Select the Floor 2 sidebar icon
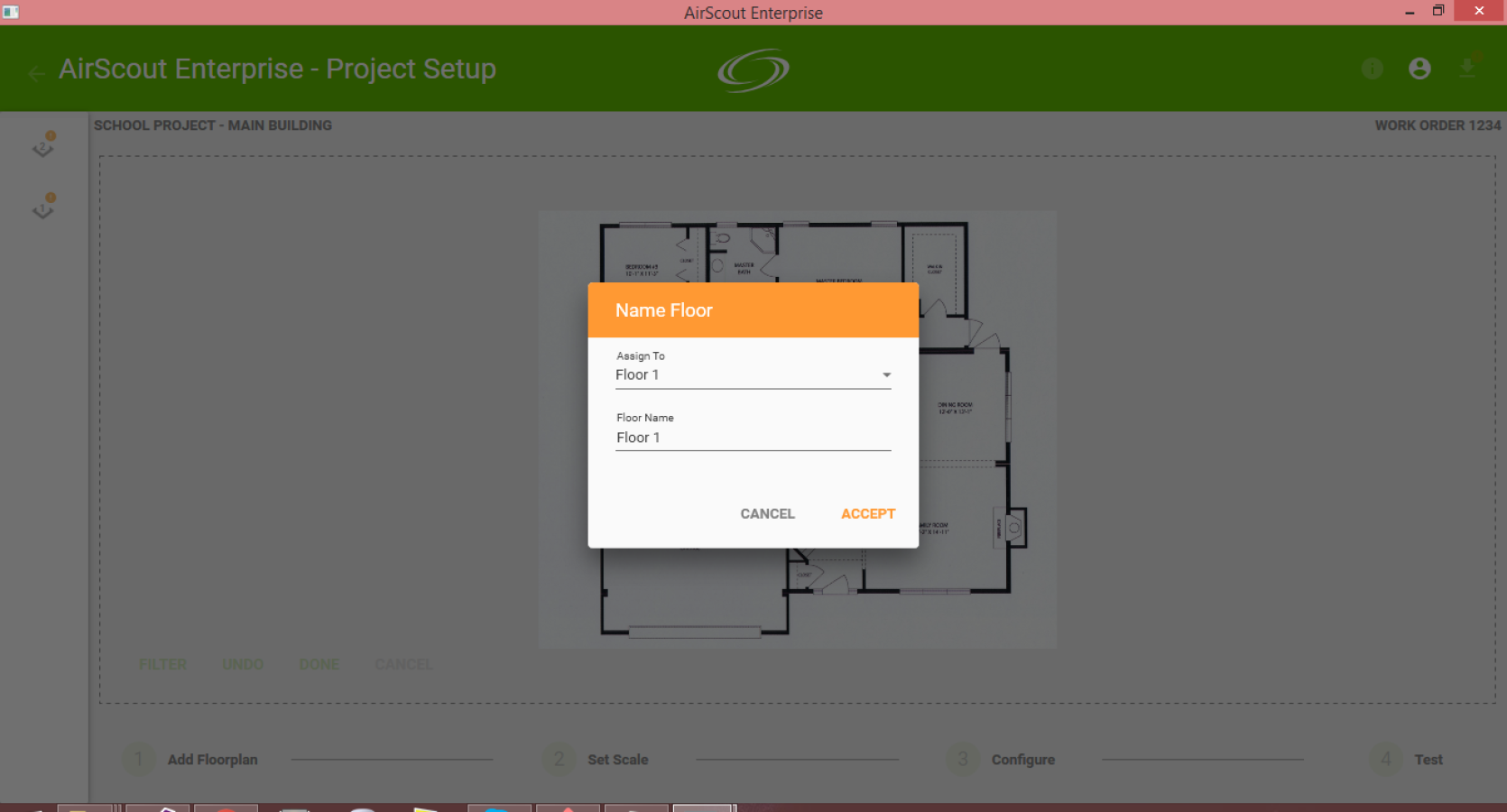Viewport: 1507px width, 812px height. (x=43, y=145)
